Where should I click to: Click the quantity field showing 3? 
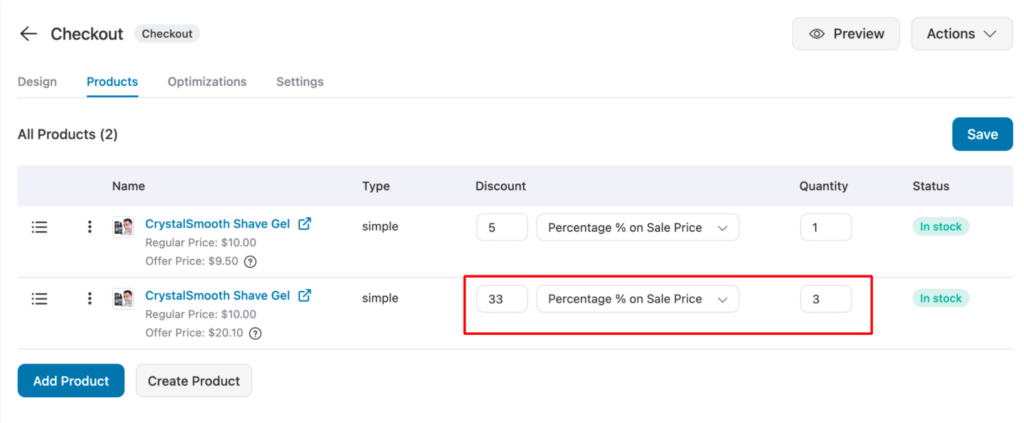point(825,298)
